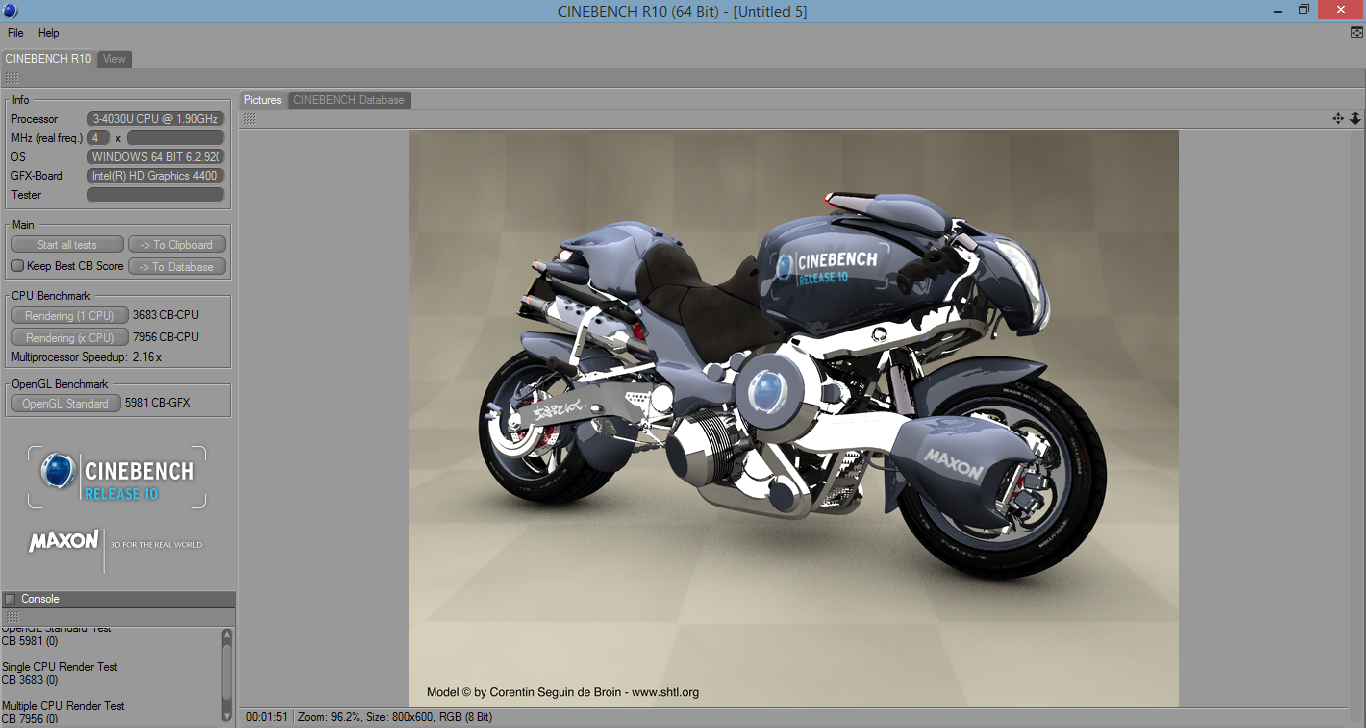Open the Help menu

coord(49,33)
